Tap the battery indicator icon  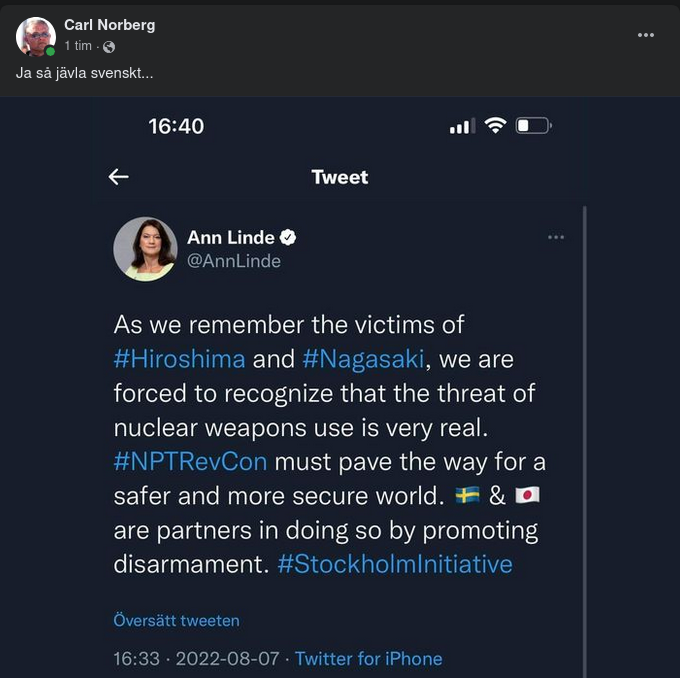[x=533, y=126]
